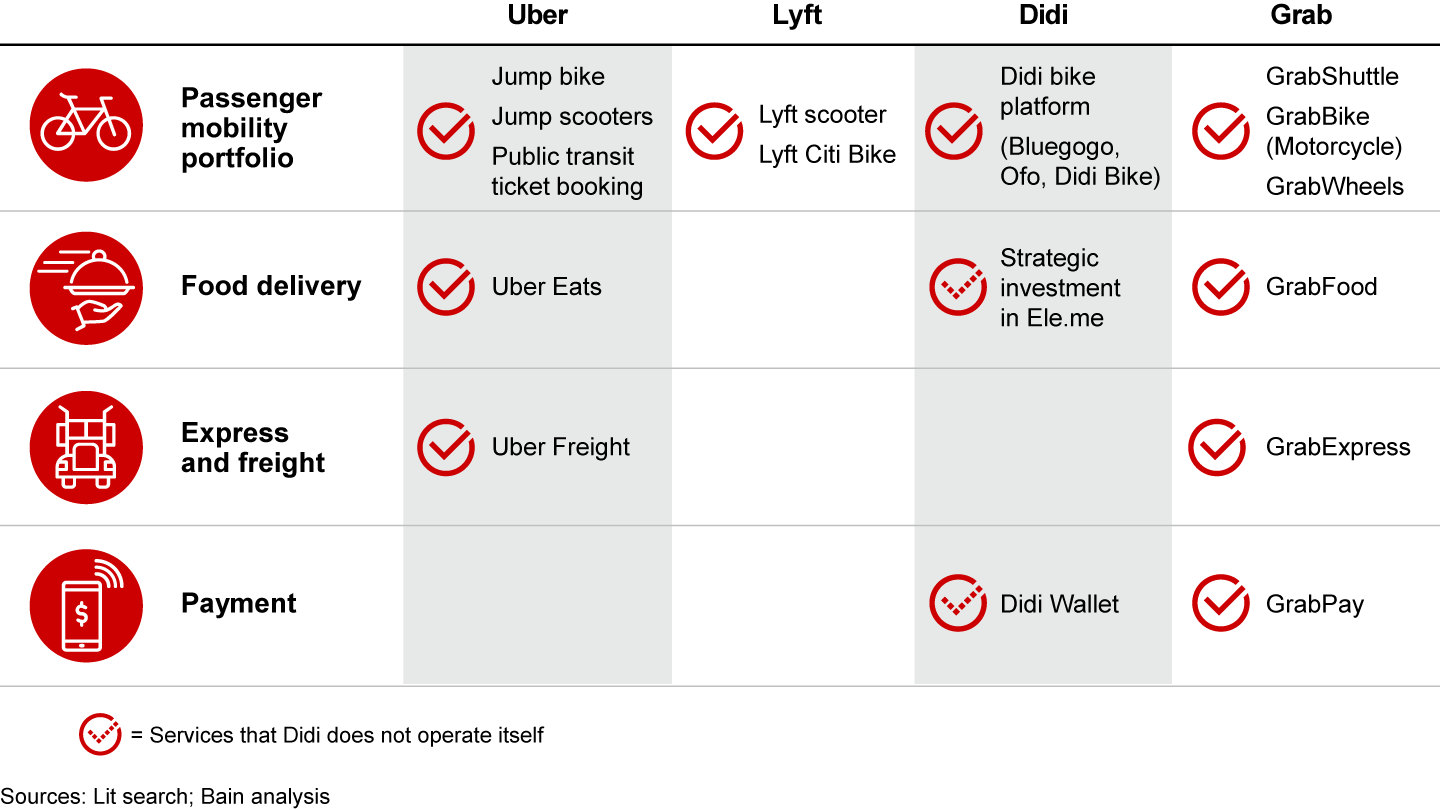Click the dotted checkmark in the legend
The width and height of the screenshot is (1440, 810).
(100, 735)
